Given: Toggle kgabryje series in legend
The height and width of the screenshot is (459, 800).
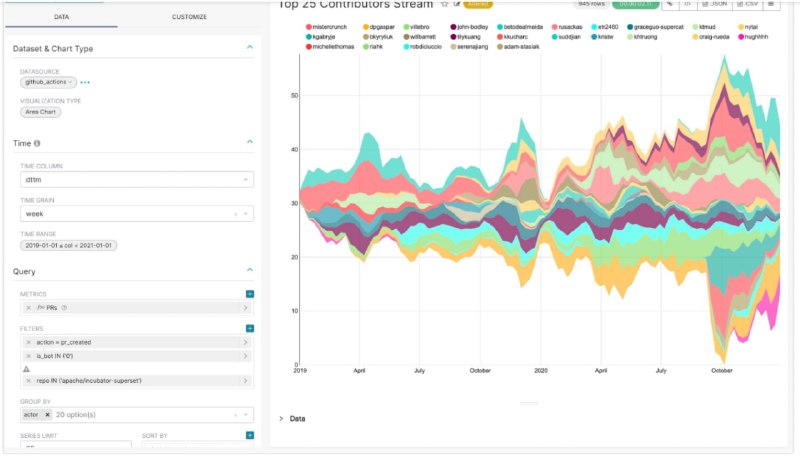Looking at the screenshot, I should (x=320, y=37).
